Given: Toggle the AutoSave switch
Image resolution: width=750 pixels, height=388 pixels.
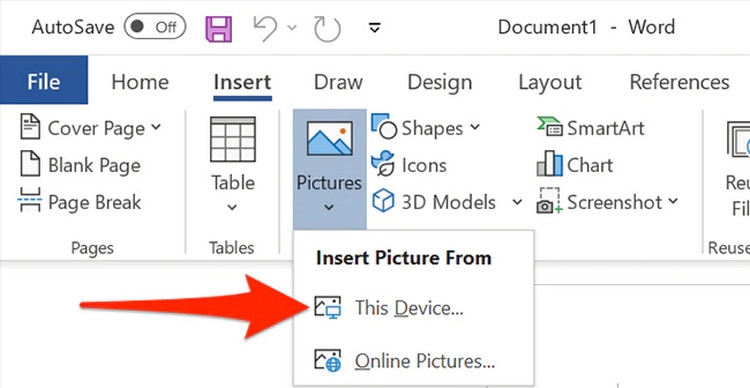Looking at the screenshot, I should (x=155, y=27).
